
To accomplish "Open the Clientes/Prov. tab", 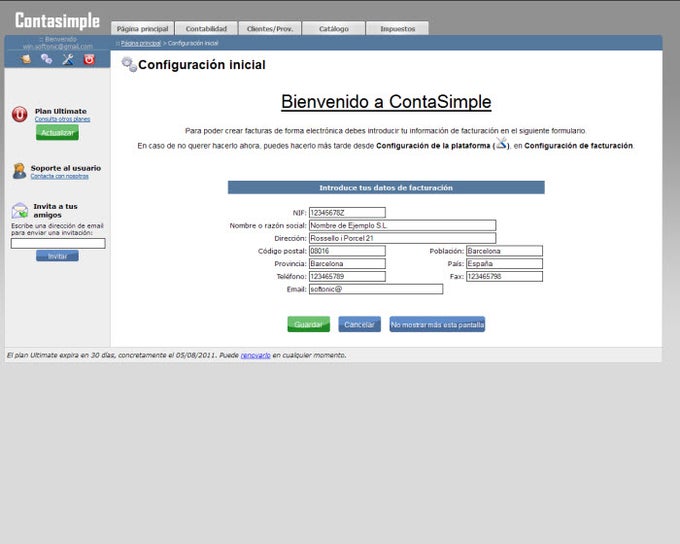I will pyautogui.click(x=270, y=28).
